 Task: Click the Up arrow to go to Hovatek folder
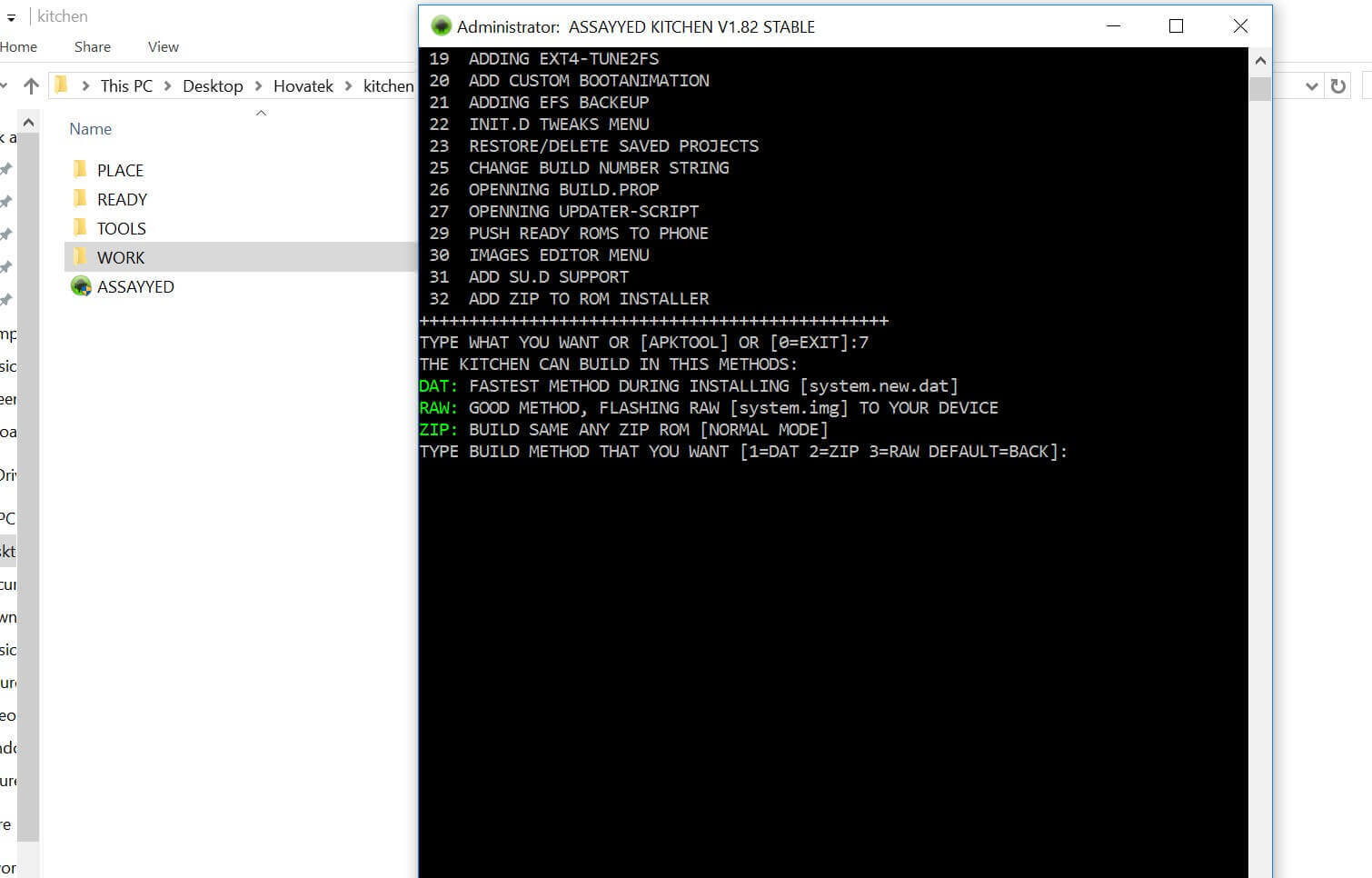32,85
